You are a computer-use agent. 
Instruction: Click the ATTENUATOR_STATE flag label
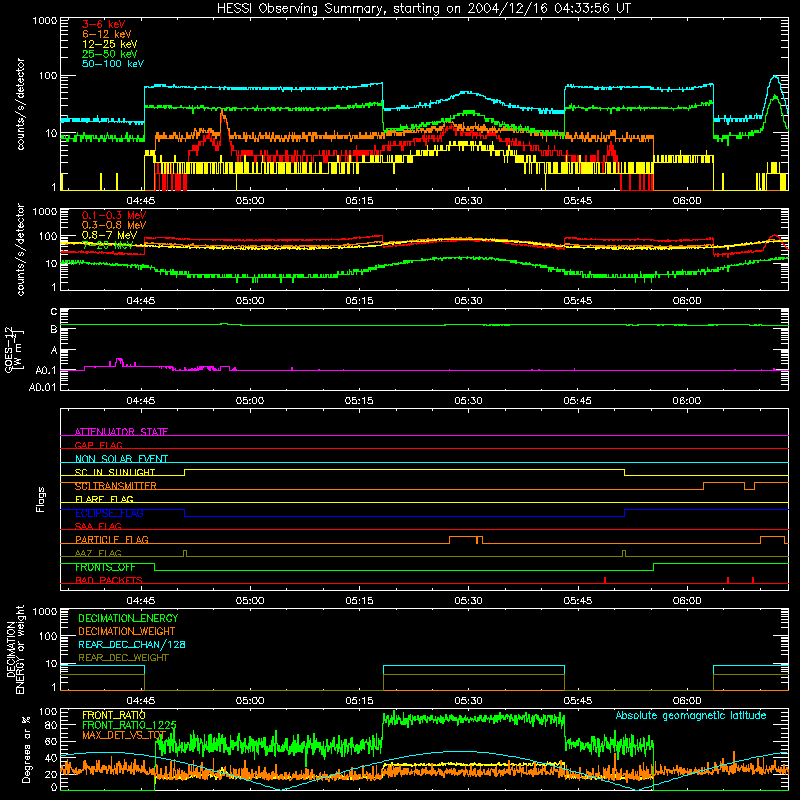(121, 432)
